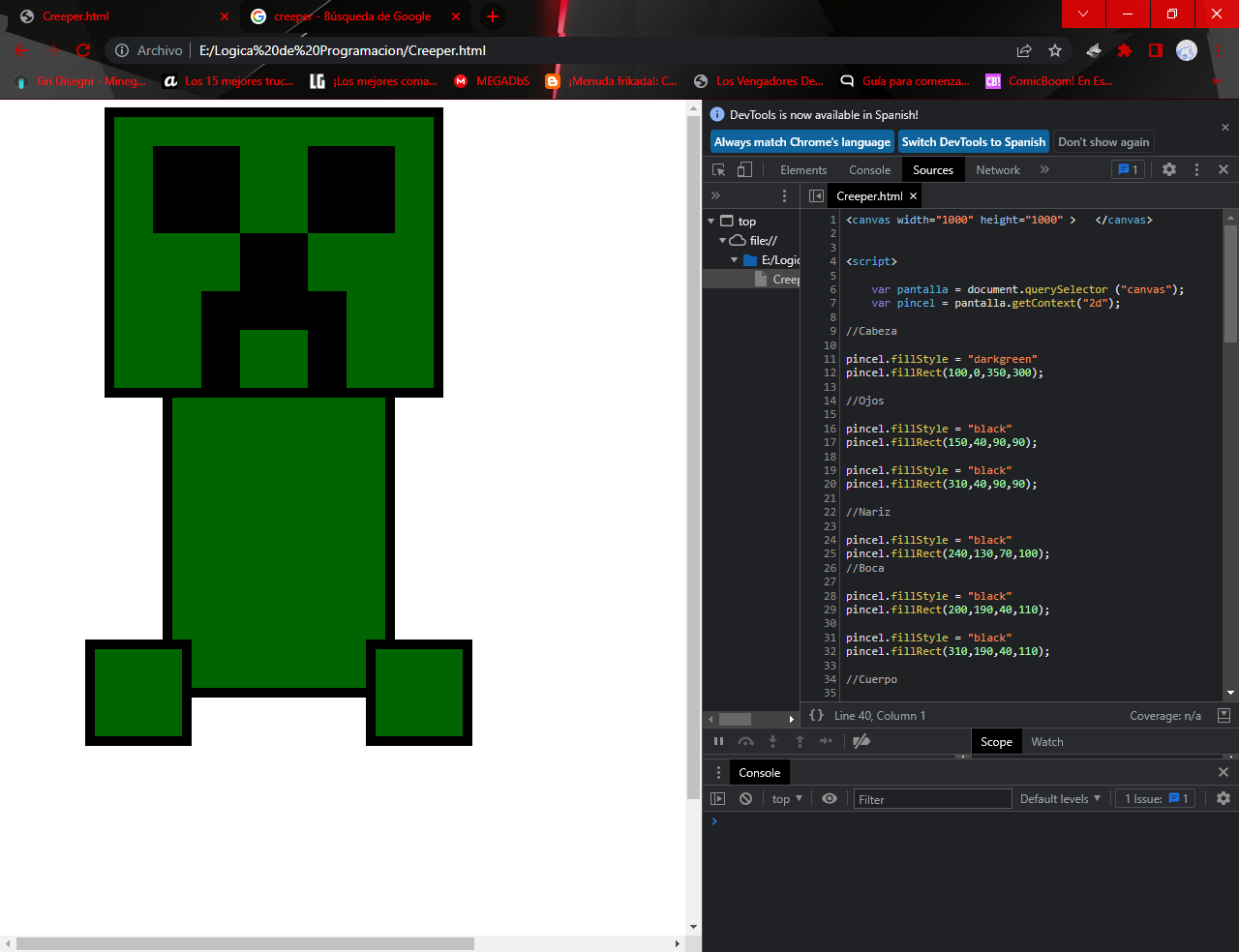Click the address bar URL
The width and height of the screenshot is (1239, 952).
point(342,50)
